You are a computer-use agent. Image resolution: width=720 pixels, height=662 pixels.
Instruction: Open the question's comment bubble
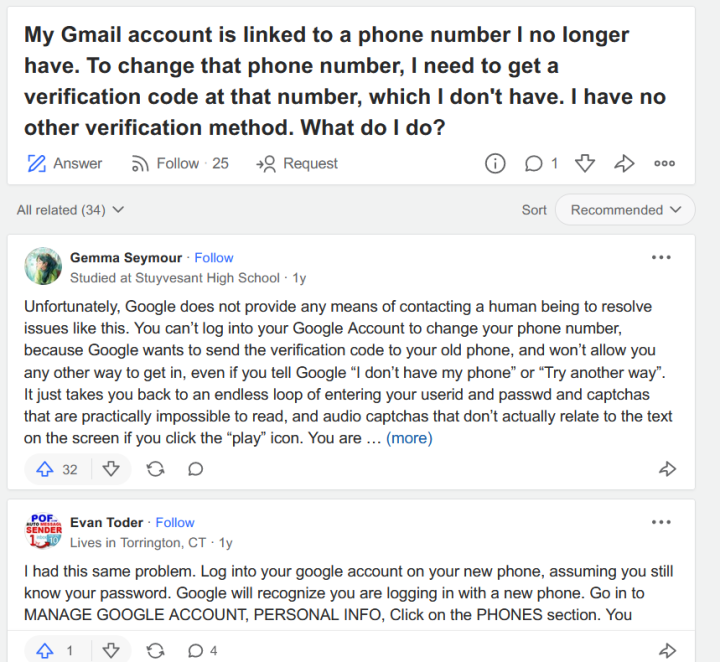(x=533, y=163)
